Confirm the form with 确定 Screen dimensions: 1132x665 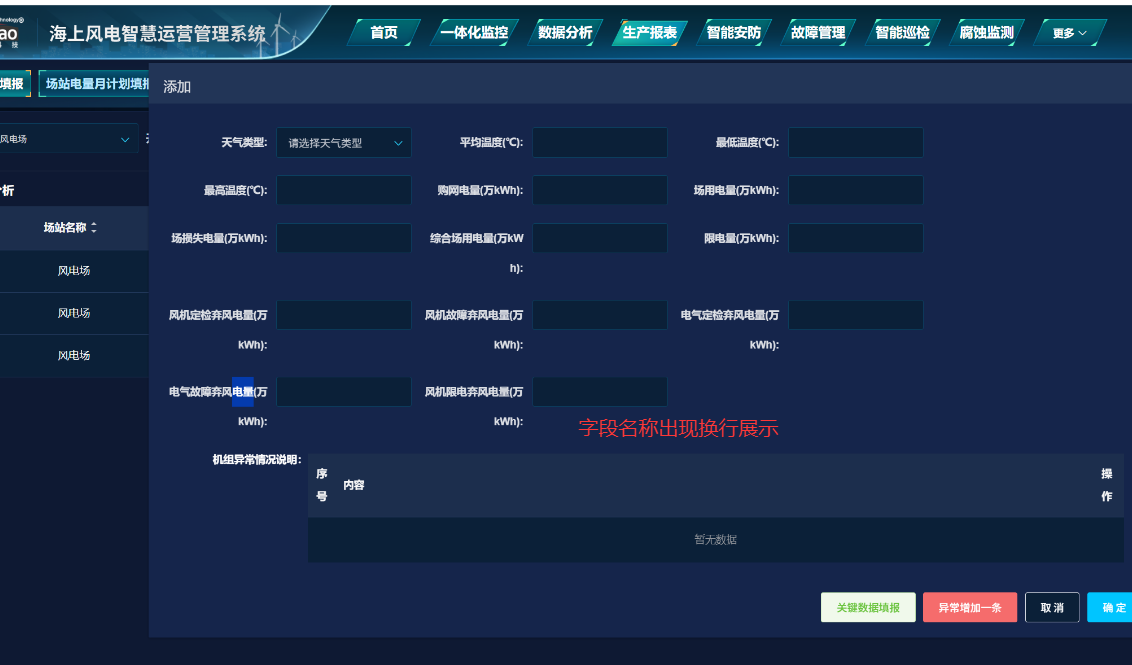tap(1112, 607)
